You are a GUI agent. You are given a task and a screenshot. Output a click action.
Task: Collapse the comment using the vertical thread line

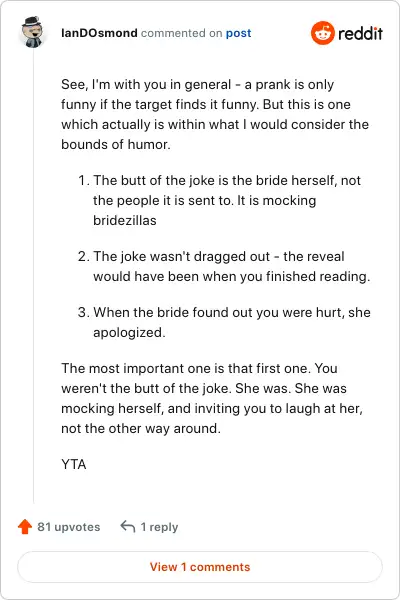[x=33, y=276]
